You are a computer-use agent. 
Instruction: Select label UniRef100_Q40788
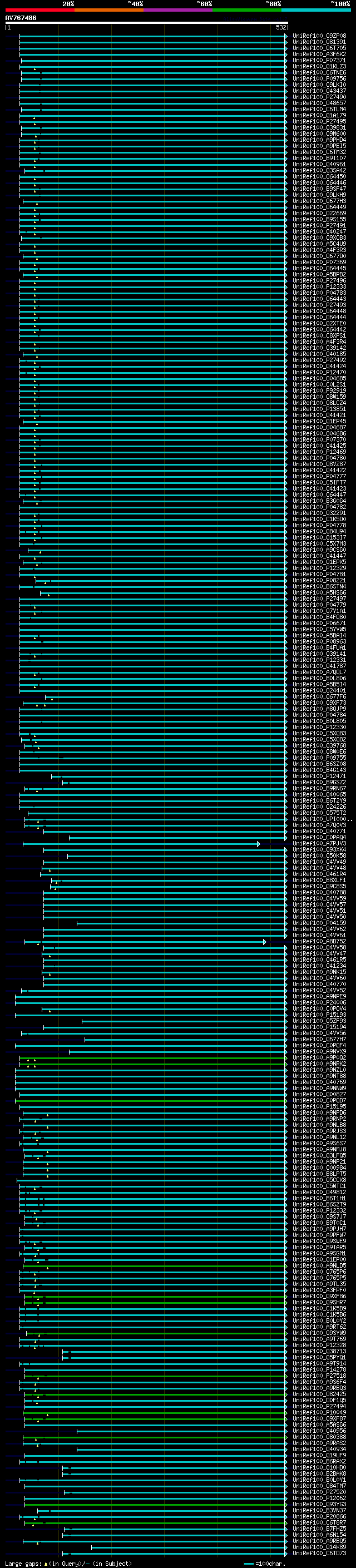click(x=319, y=892)
